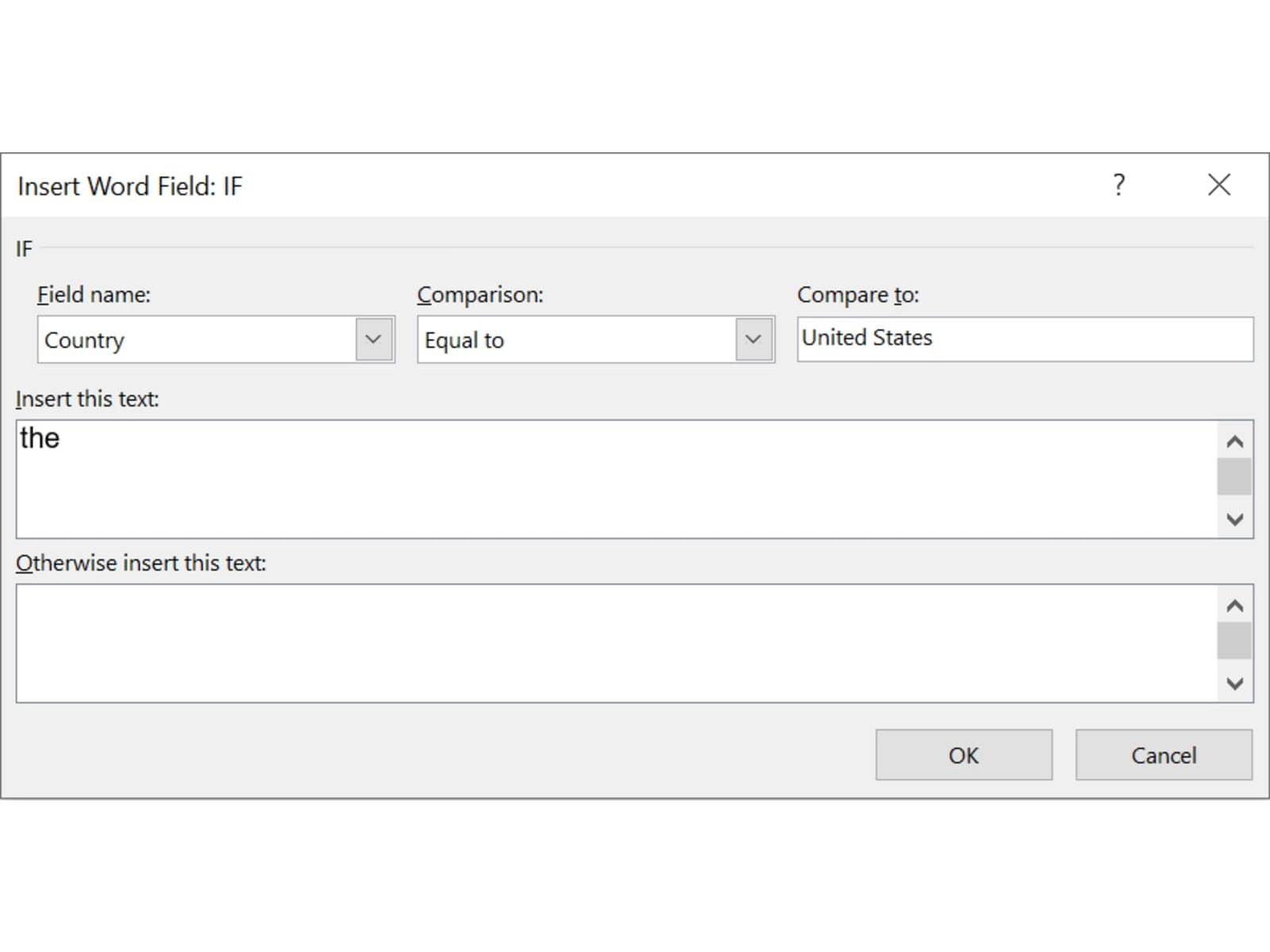
Task: Click the 'Otherwise insert this text:' label
Action: (x=141, y=563)
